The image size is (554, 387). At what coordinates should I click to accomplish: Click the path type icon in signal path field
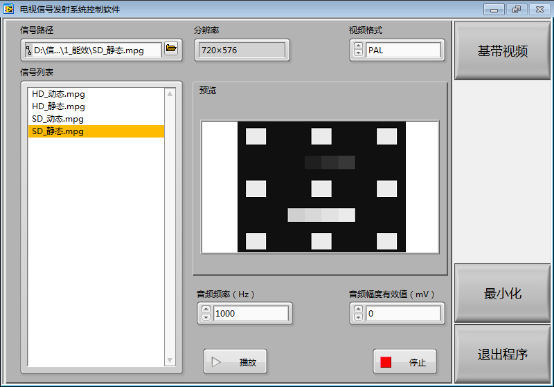click(x=29, y=50)
